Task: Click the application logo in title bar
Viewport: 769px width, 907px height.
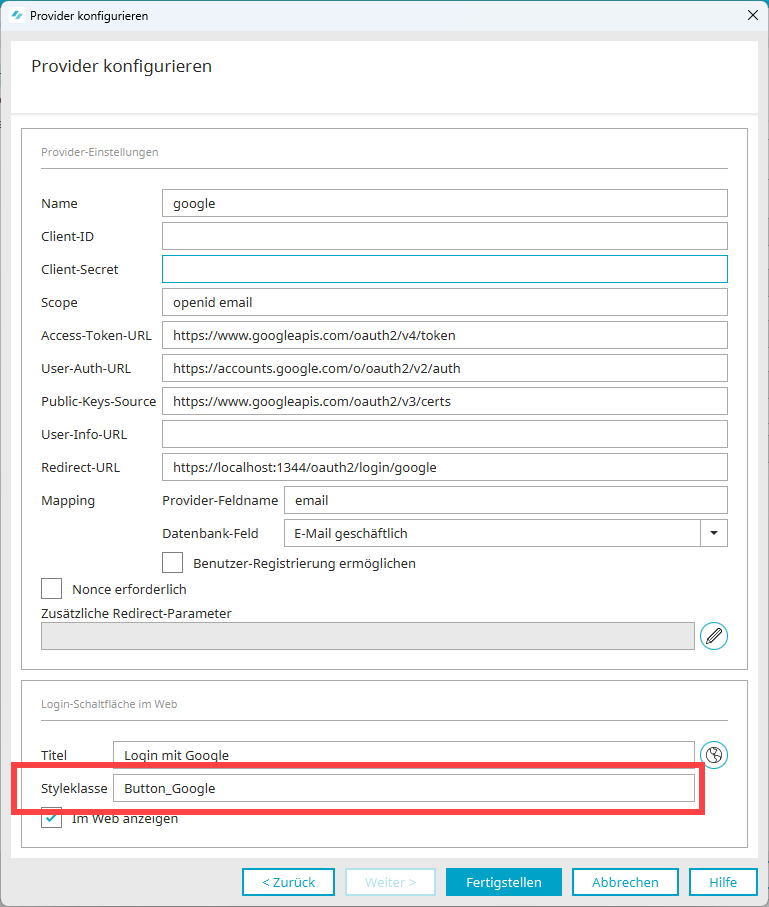Action: 17,16
